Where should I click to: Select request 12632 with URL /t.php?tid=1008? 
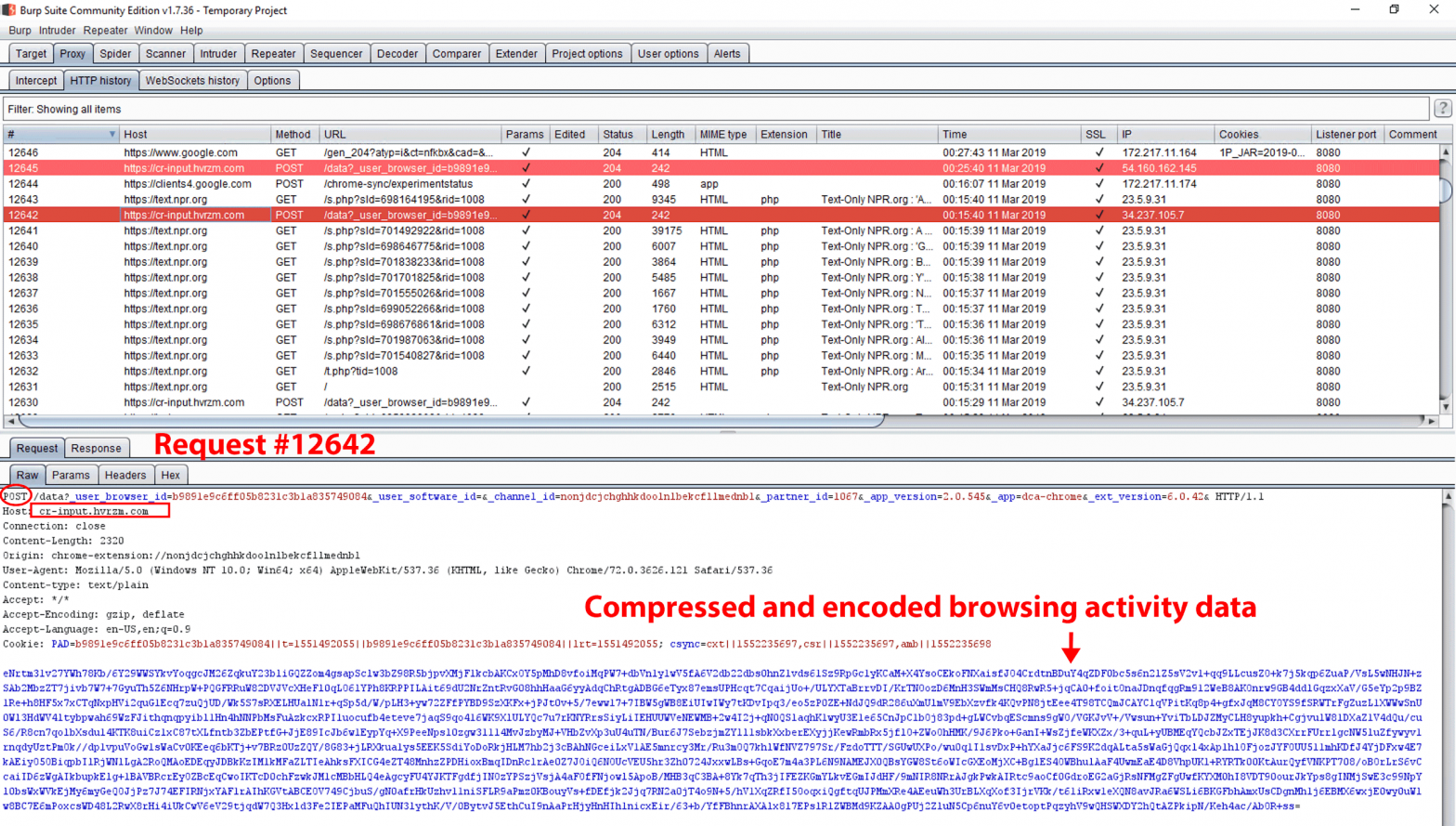(721, 371)
